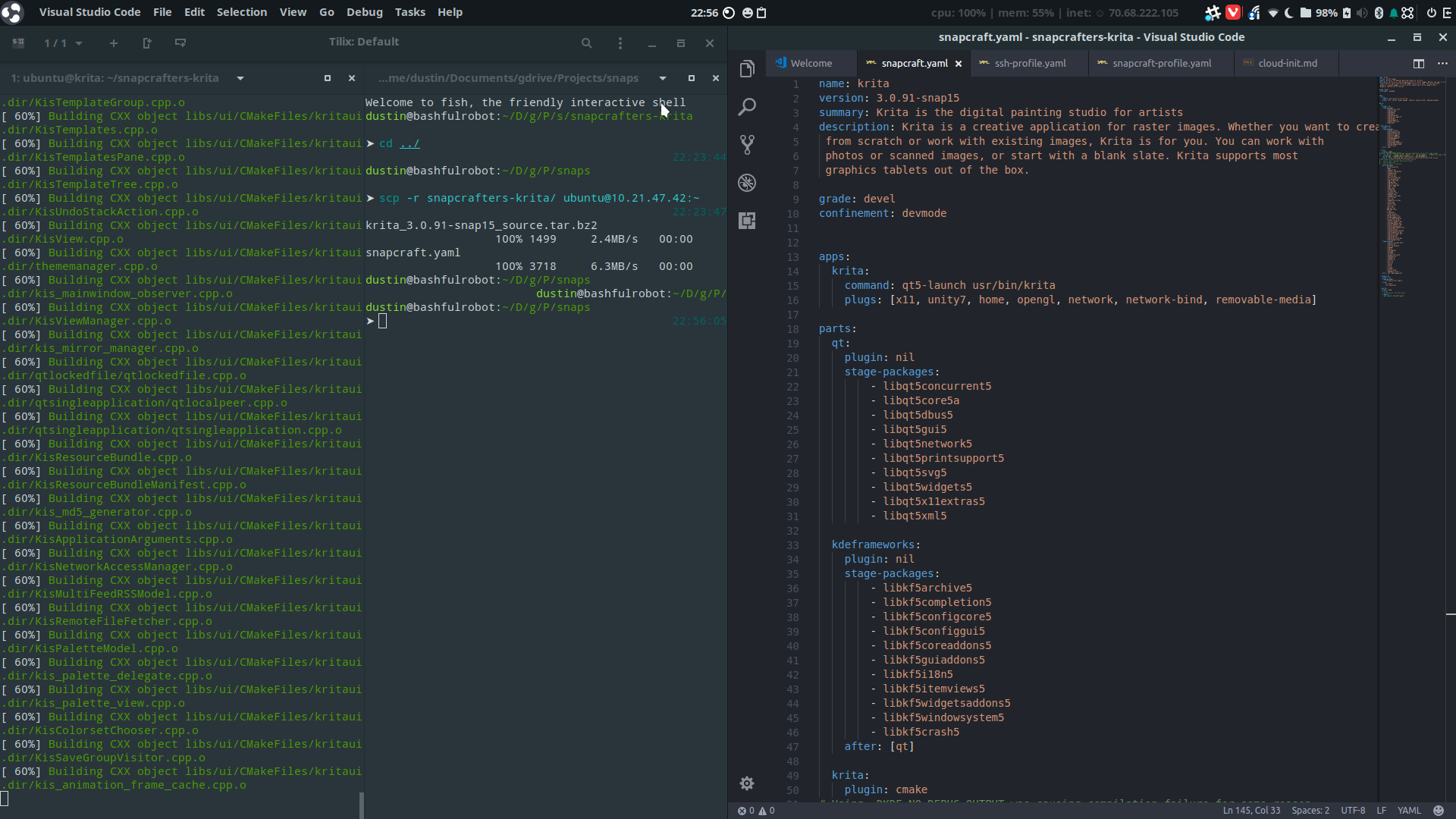Image resolution: width=1456 pixels, height=819 pixels.
Task: Open Tilix terminal search
Action: coord(586,43)
